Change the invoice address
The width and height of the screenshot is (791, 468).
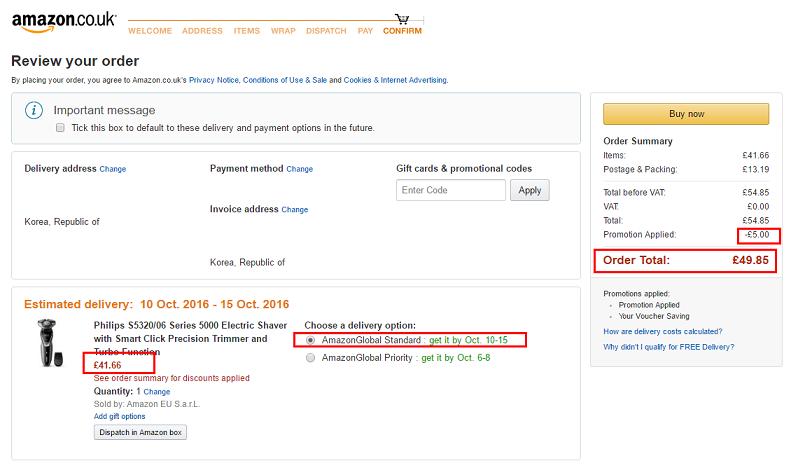[x=295, y=210]
